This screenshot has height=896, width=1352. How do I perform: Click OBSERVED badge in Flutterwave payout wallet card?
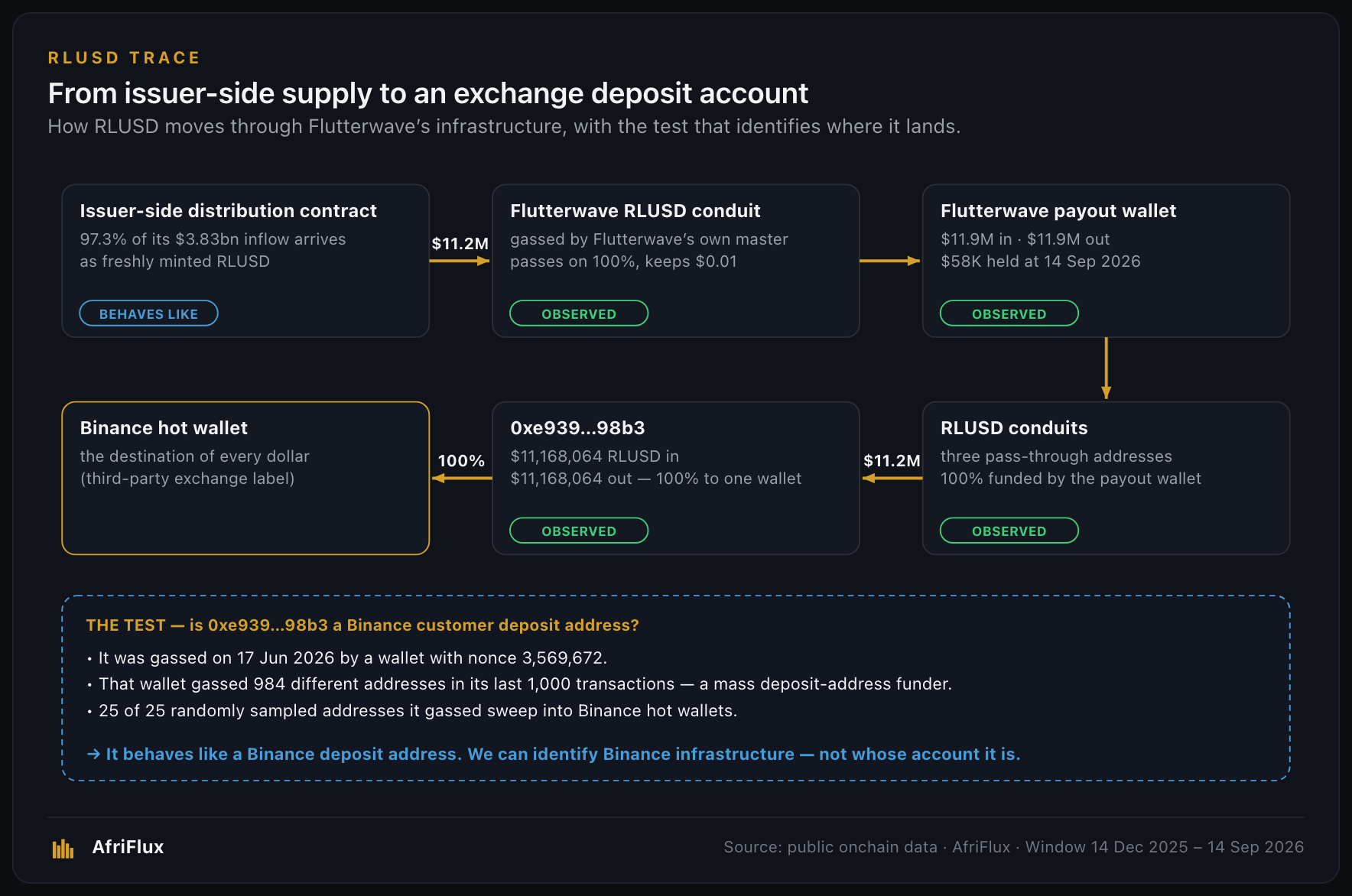tap(1009, 313)
